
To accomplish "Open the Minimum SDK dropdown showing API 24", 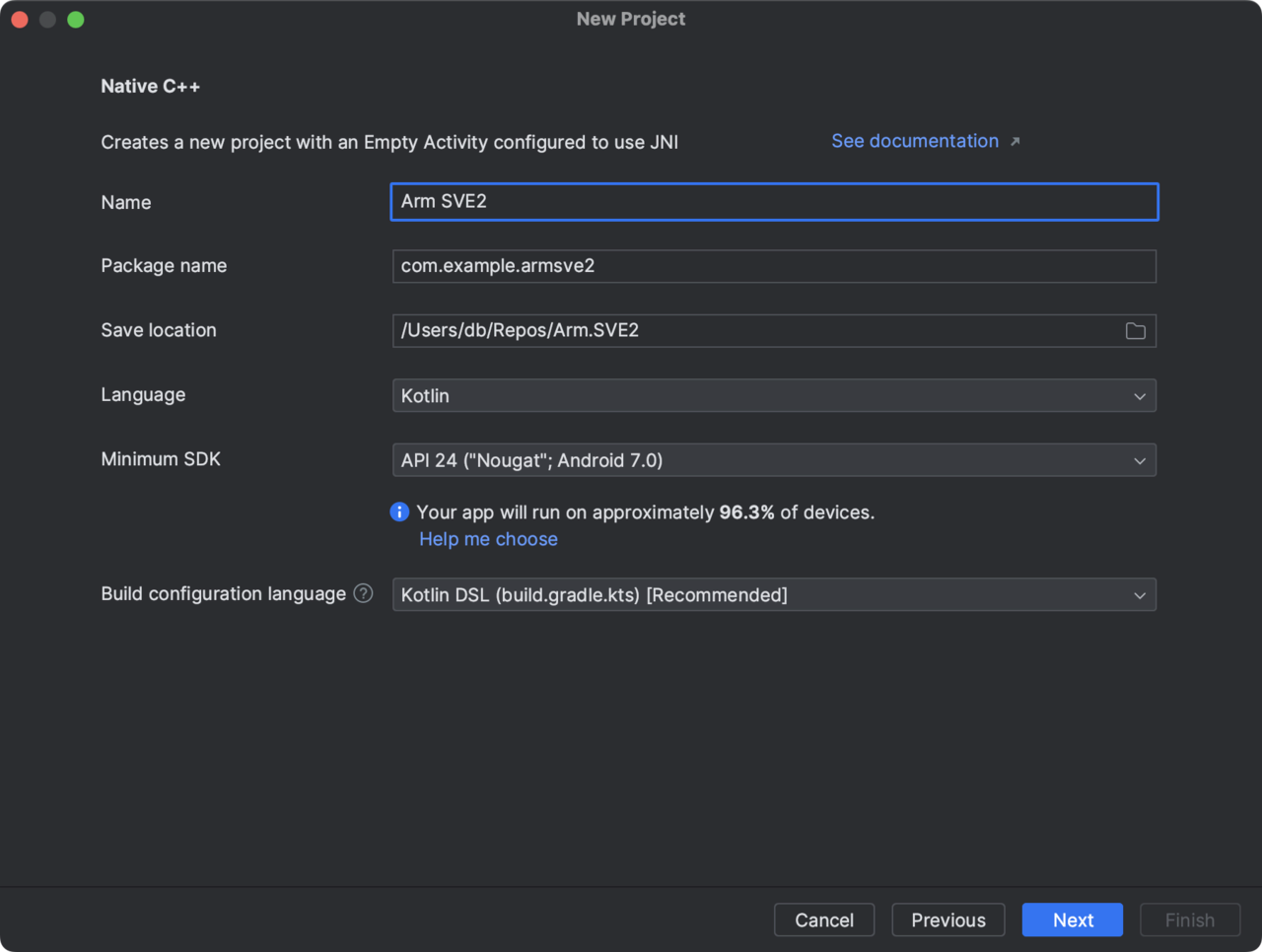I will pos(773,460).
